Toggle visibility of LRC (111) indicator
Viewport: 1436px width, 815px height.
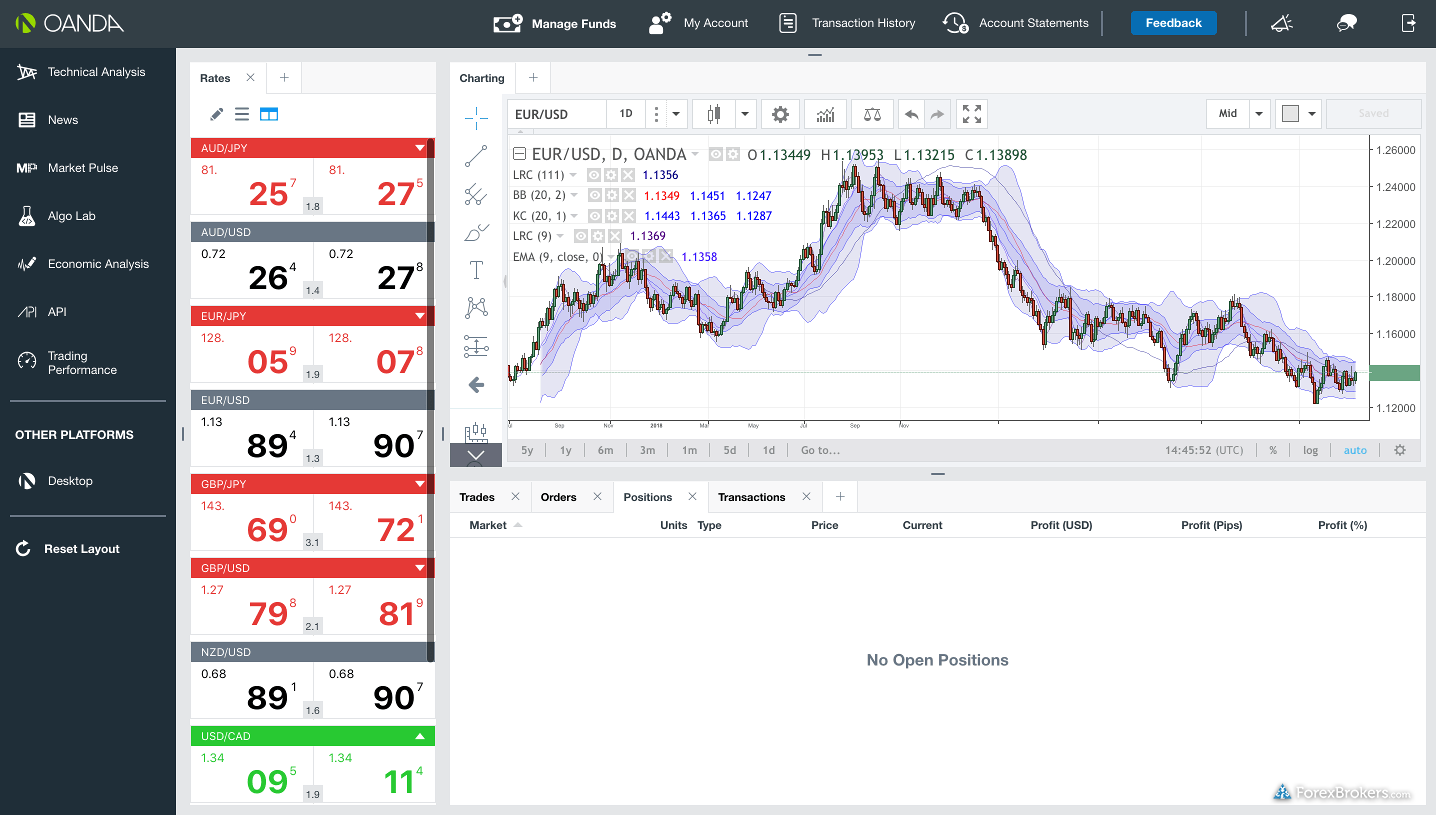594,175
